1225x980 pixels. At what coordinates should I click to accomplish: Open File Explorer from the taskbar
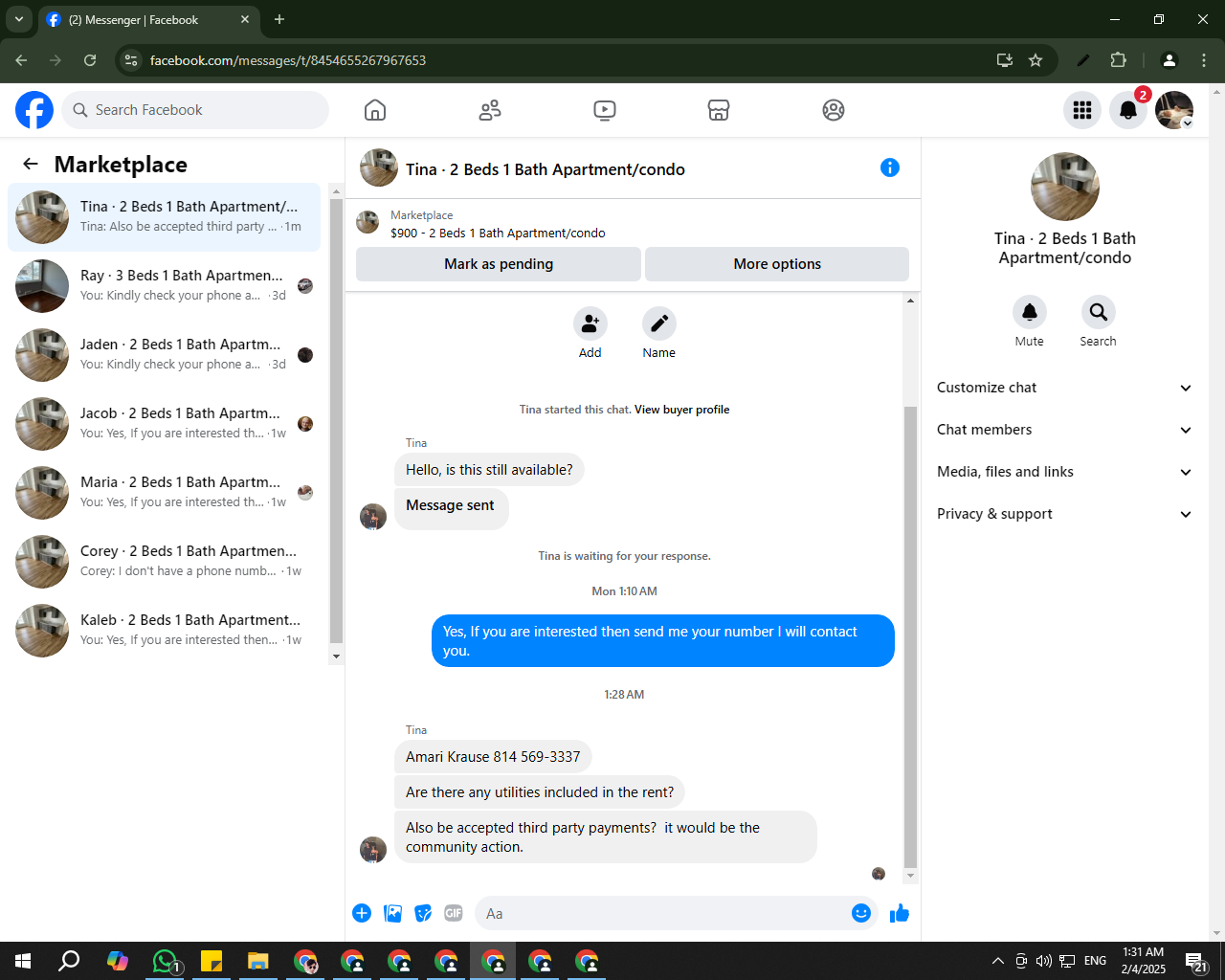(x=258, y=961)
